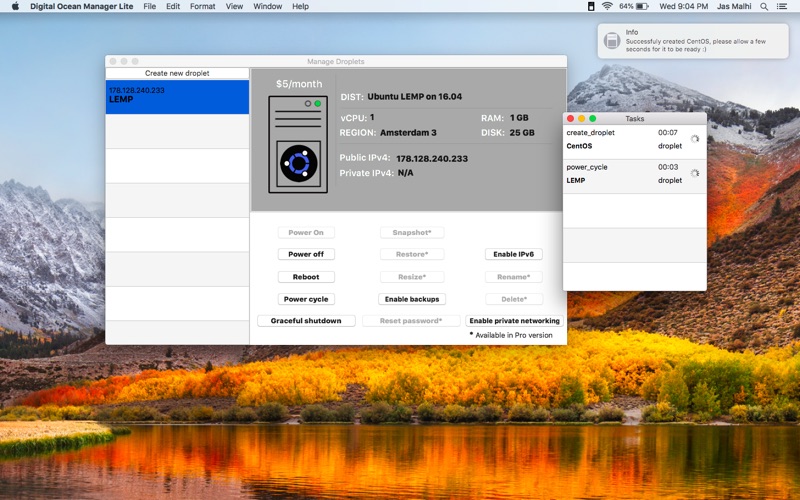Click the Power cycle button

pyautogui.click(x=306, y=299)
